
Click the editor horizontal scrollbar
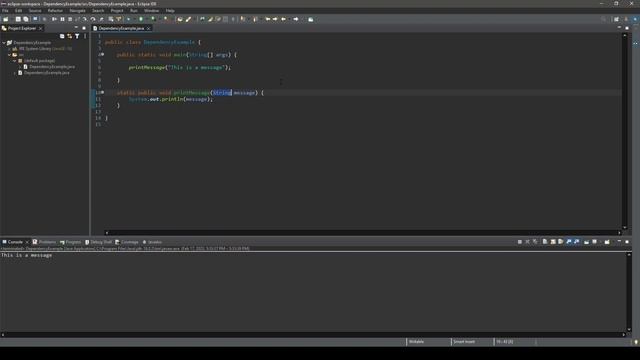point(363,233)
